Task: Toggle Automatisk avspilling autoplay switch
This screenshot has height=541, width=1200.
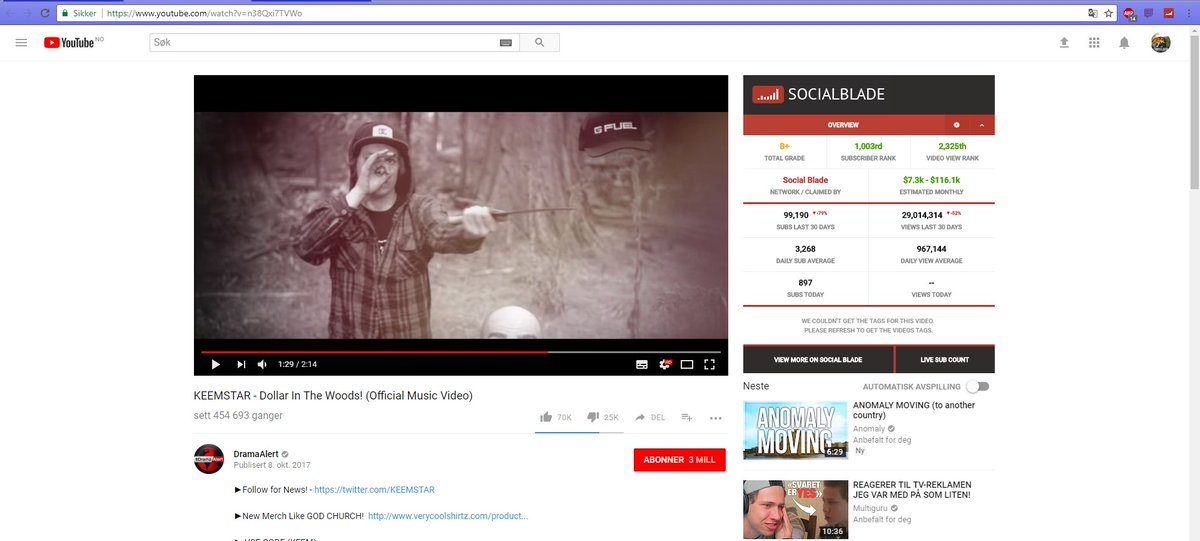Action: pos(977,386)
